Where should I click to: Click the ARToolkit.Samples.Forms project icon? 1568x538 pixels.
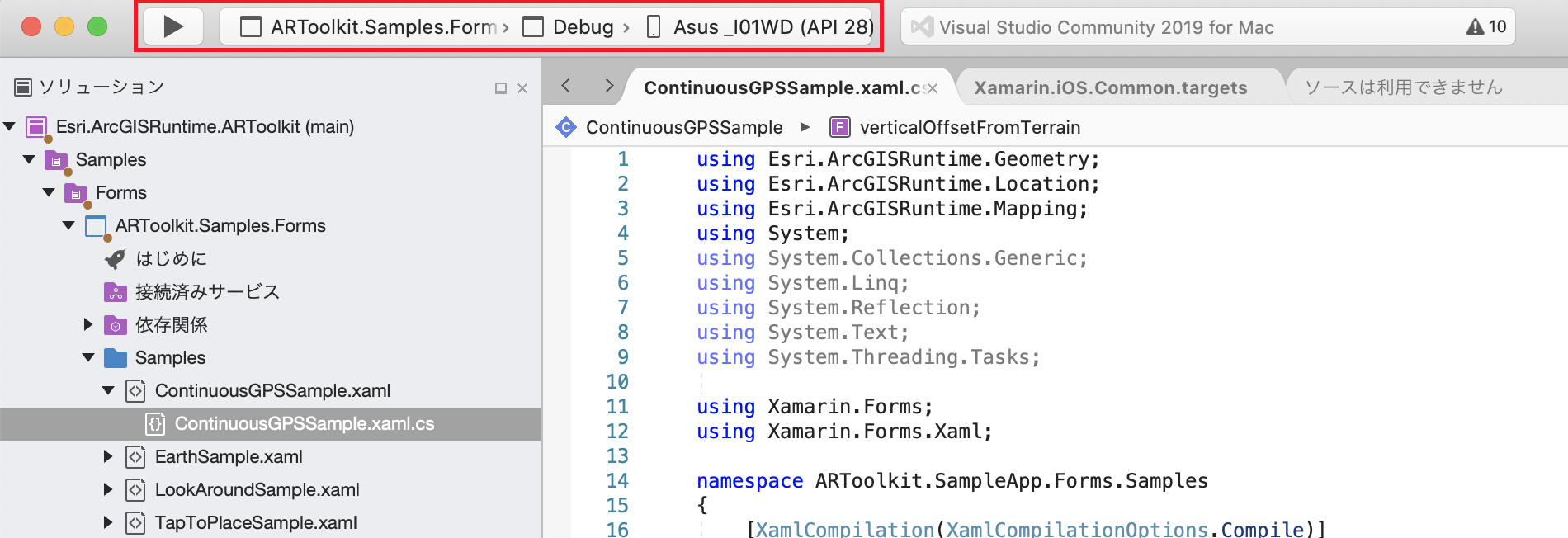[x=97, y=226]
